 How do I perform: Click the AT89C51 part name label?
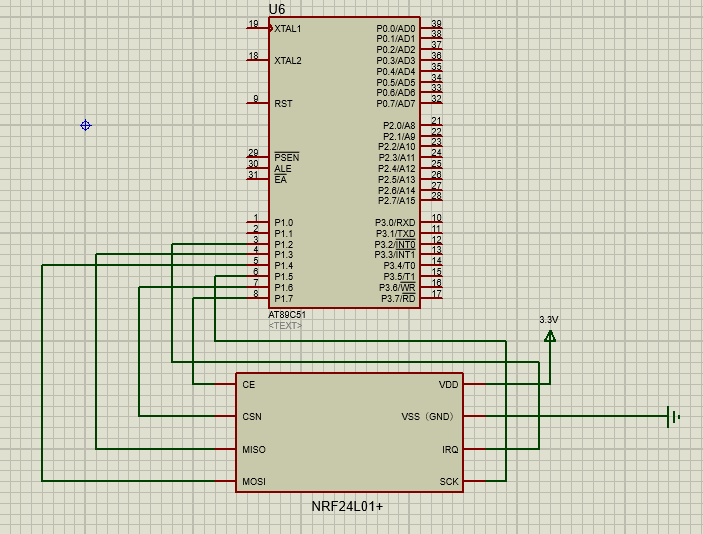click(290, 314)
